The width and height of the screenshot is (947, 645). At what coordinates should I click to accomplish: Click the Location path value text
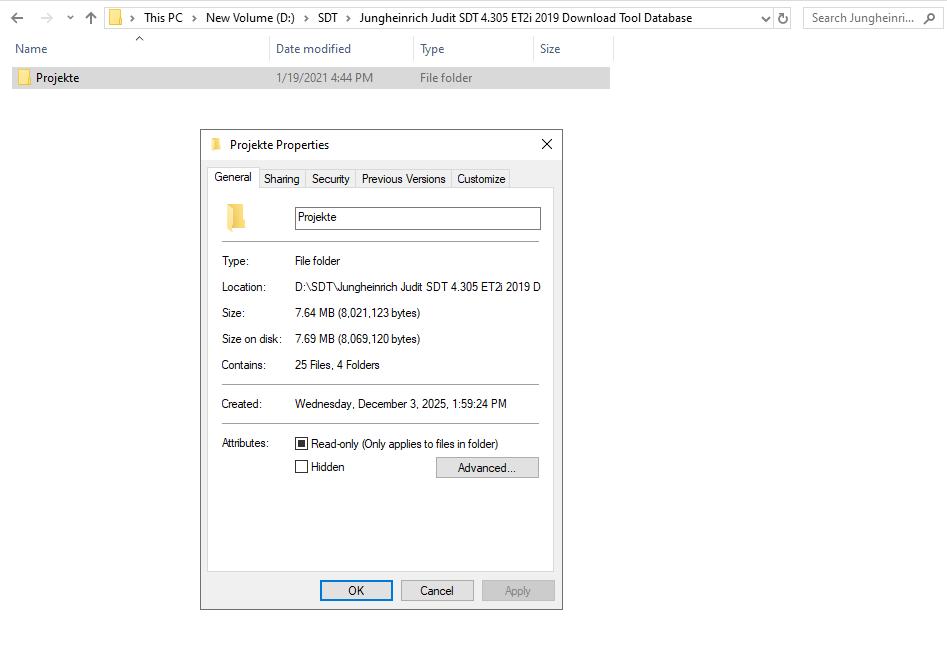[417, 287]
